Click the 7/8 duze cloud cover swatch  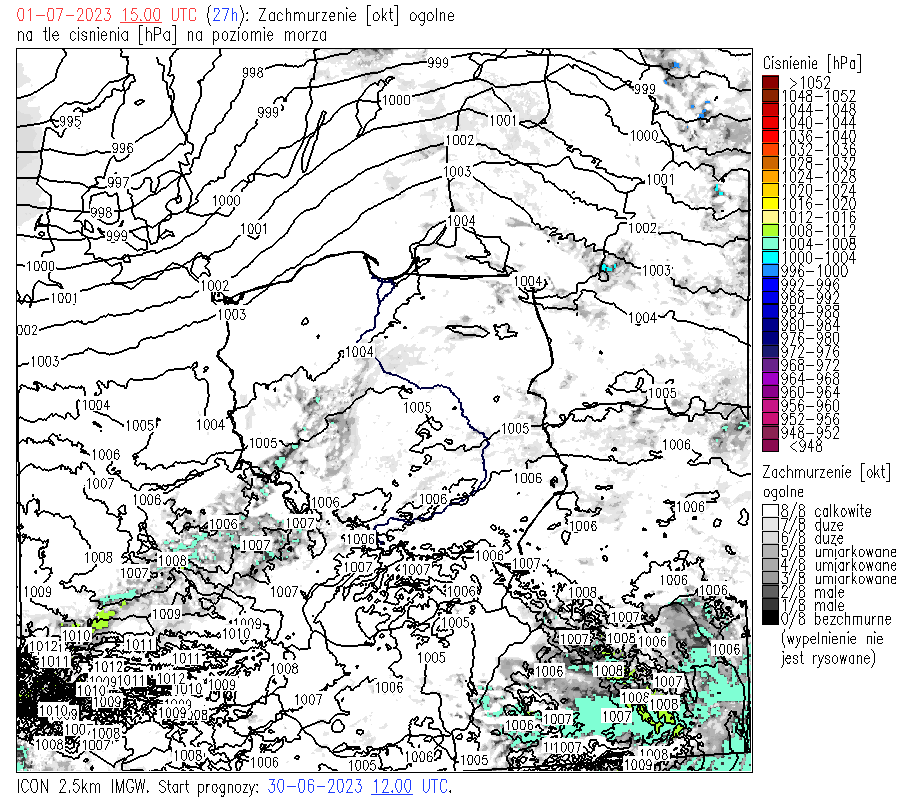point(770,525)
